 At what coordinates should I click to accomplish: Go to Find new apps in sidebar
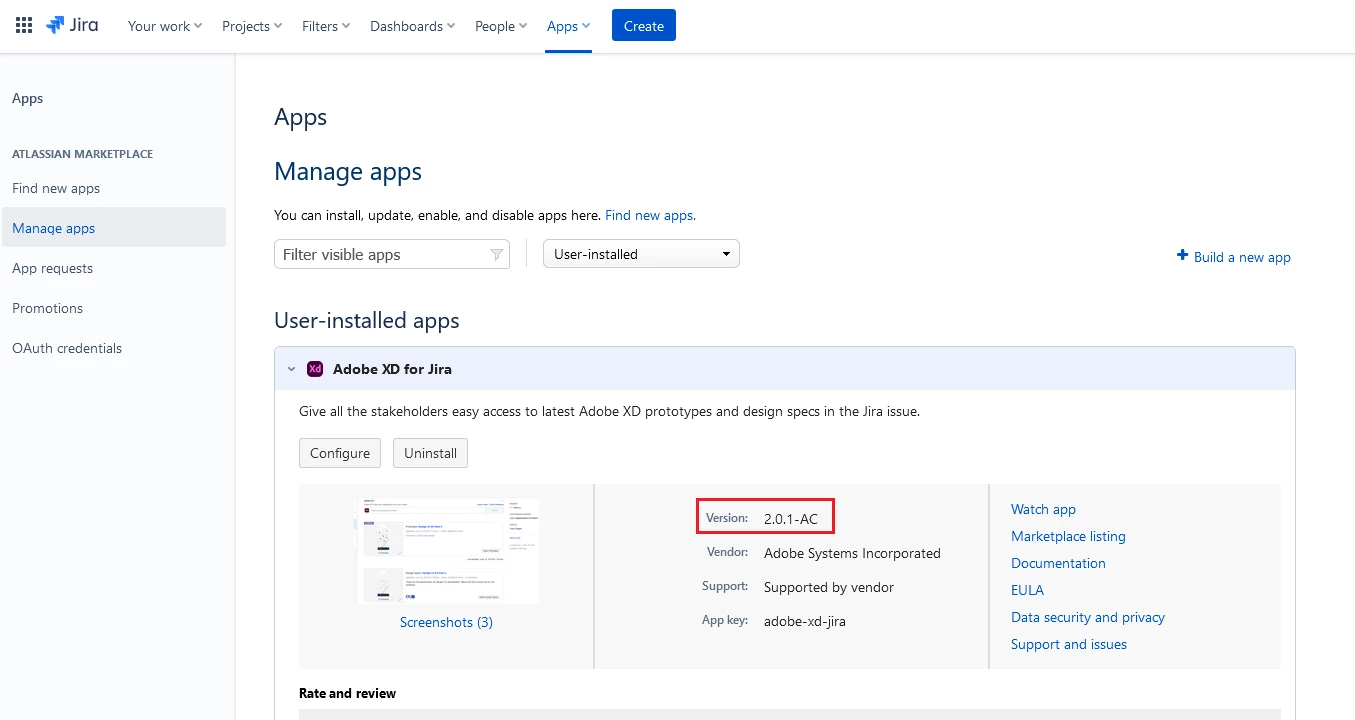pyautogui.click(x=56, y=188)
